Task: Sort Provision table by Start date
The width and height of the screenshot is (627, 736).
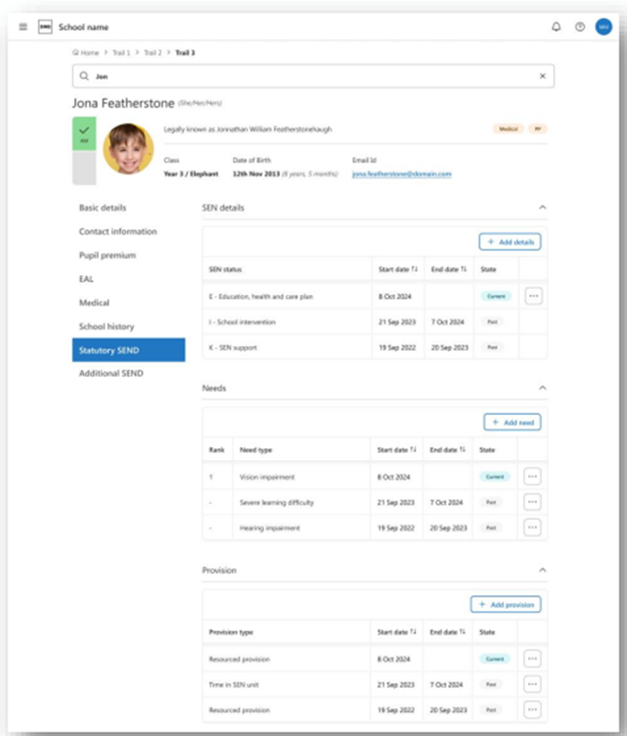Action: point(413,632)
